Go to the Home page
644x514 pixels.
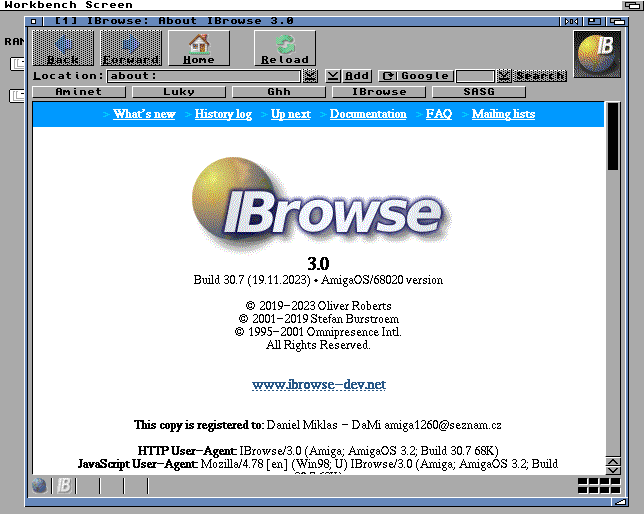199,48
